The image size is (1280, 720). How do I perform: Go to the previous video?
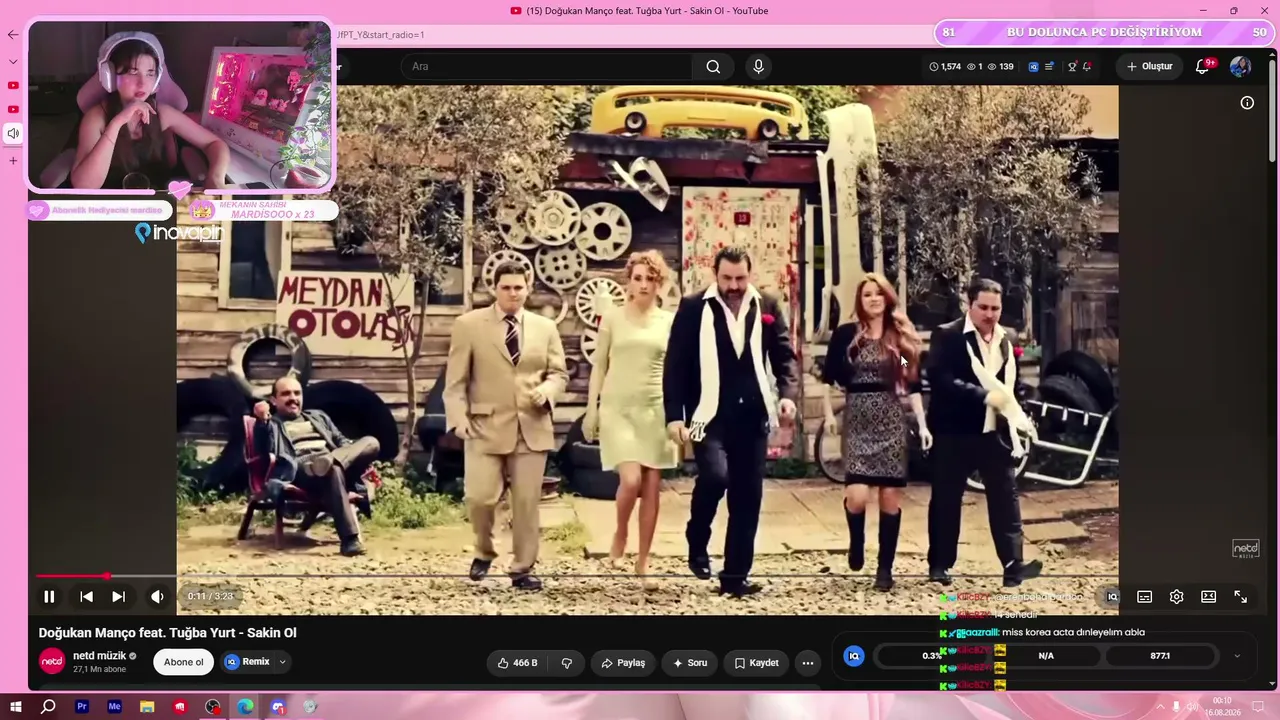[x=87, y=597]
